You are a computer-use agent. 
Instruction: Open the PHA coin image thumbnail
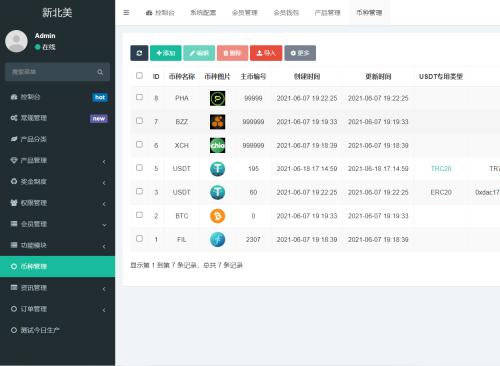click(x=217, y=98)
